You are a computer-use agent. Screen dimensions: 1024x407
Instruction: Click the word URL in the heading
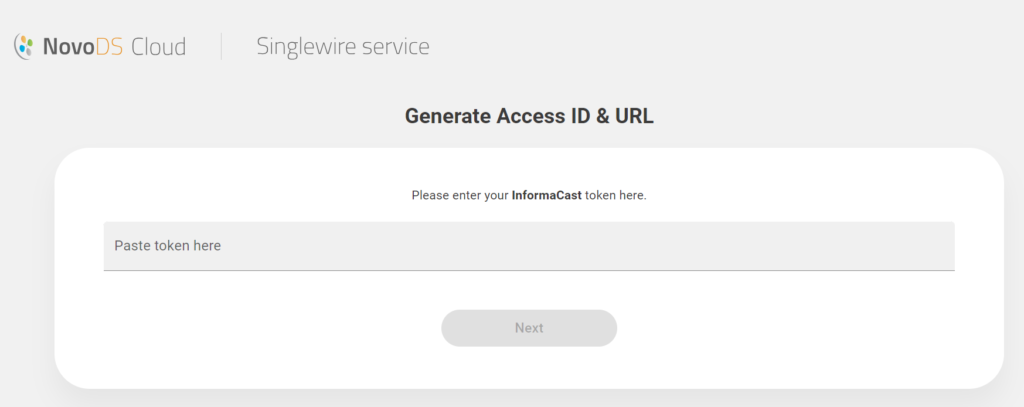pyautogui.click(x=634, y=116)
